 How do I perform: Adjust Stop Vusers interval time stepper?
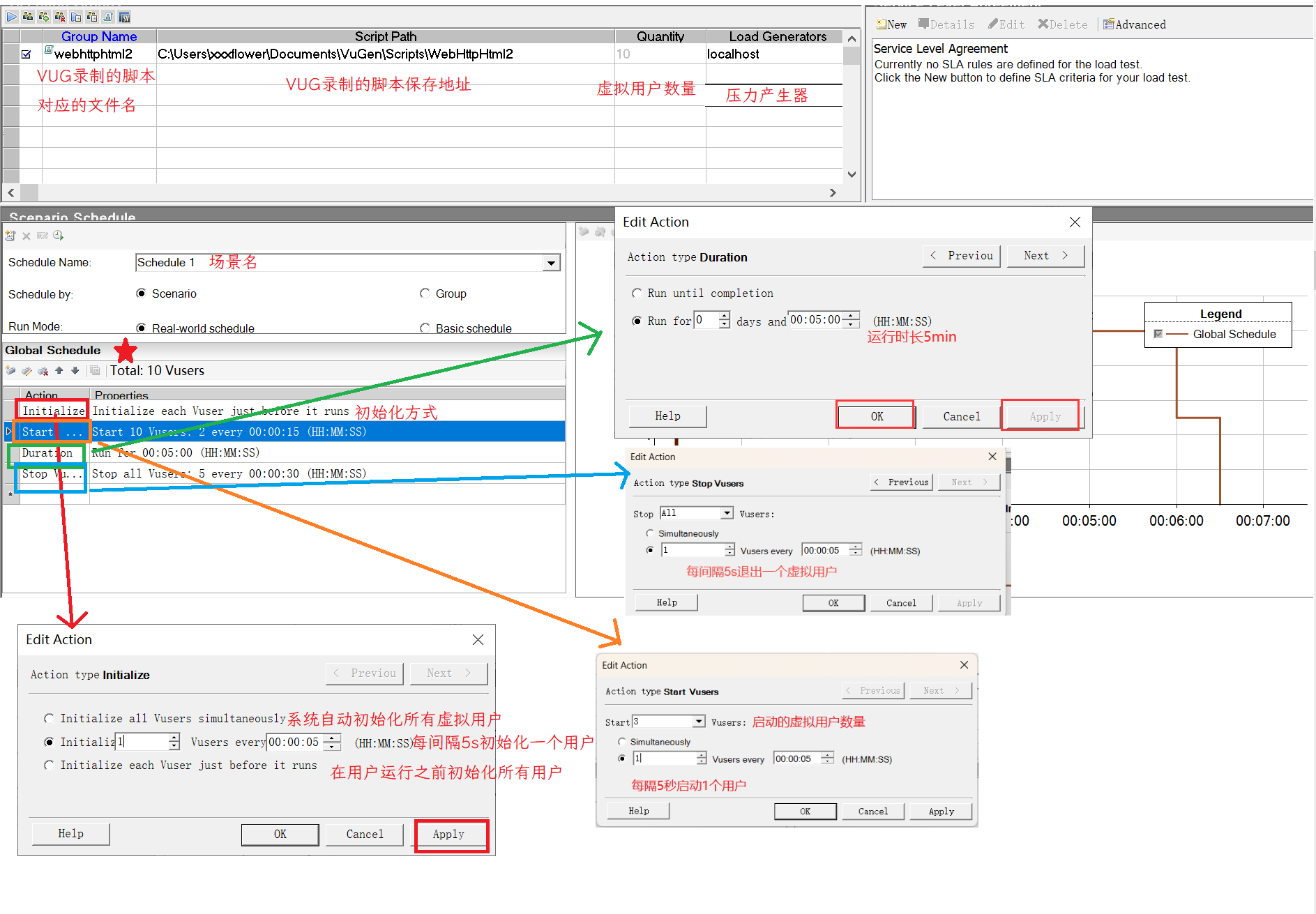855,550
